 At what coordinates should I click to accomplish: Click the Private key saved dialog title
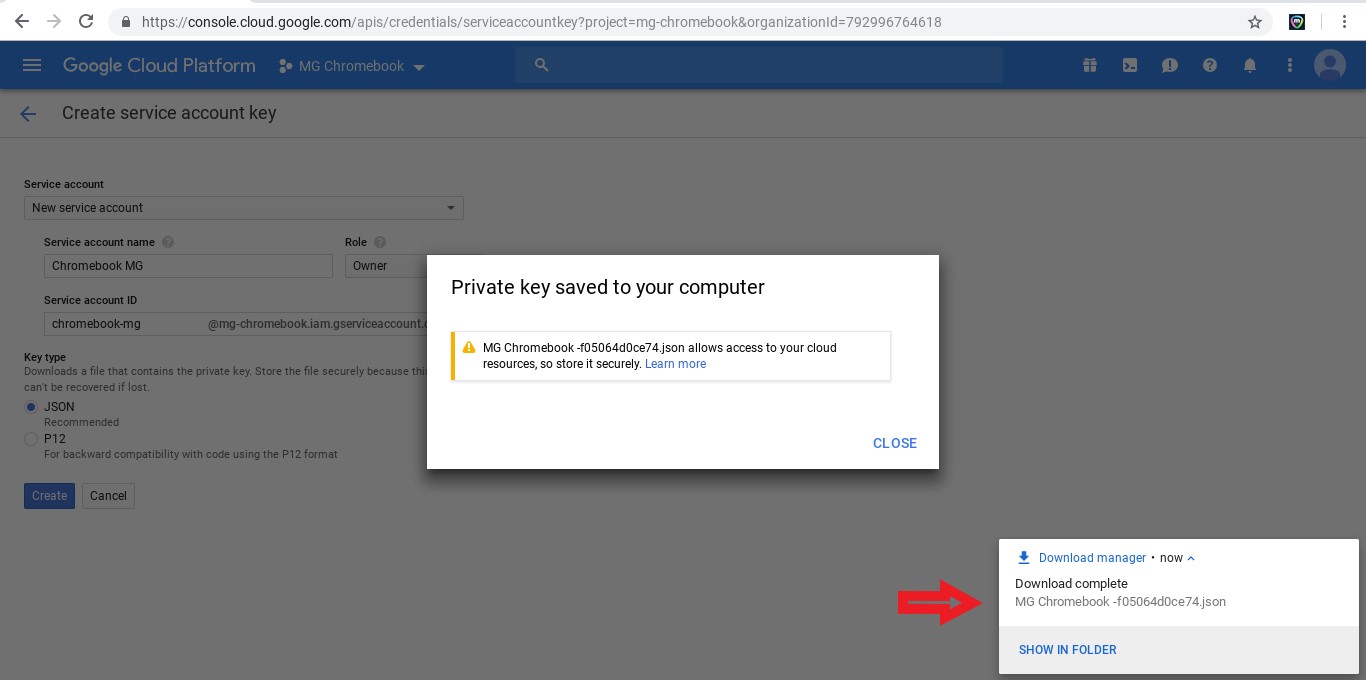click(x=608, y=287)
